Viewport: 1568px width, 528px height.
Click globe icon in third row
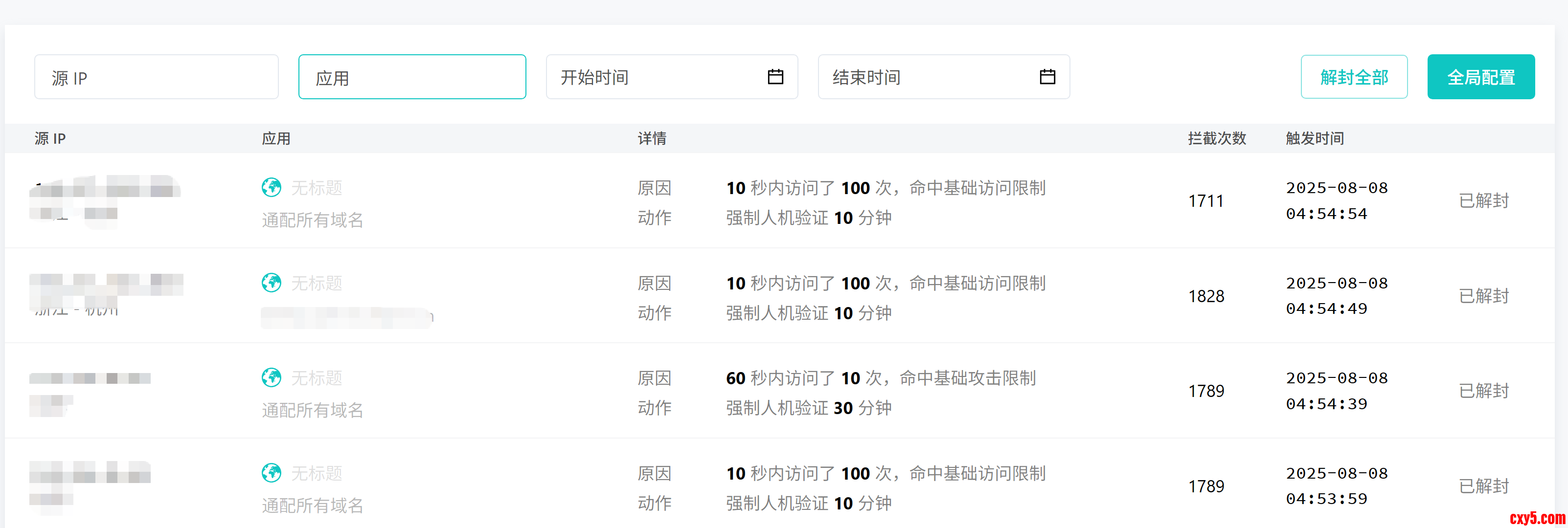coord(272,378)
